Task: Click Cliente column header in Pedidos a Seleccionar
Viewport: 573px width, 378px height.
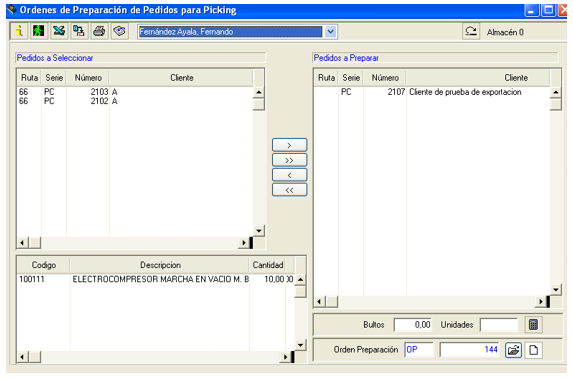Action: tap(182, 78)
